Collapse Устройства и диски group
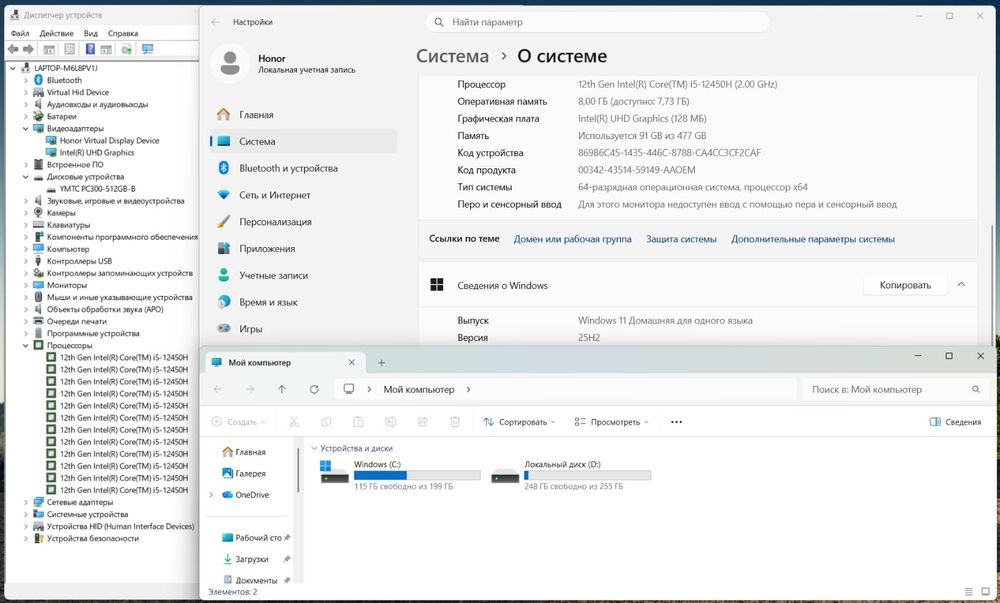 click(314, 448)
